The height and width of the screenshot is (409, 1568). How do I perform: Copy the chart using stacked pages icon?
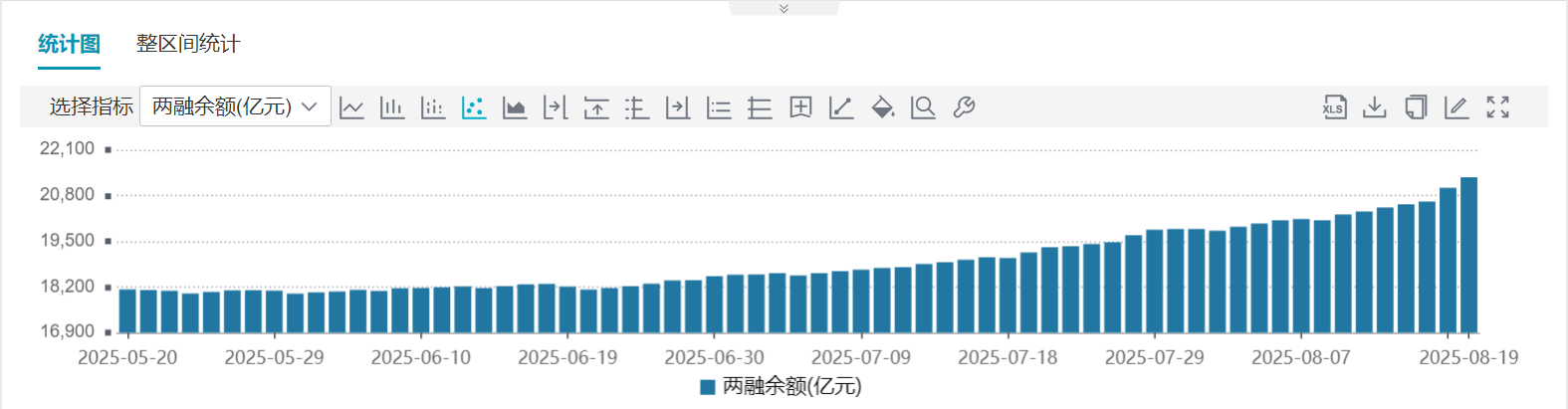coord(1416,107)
